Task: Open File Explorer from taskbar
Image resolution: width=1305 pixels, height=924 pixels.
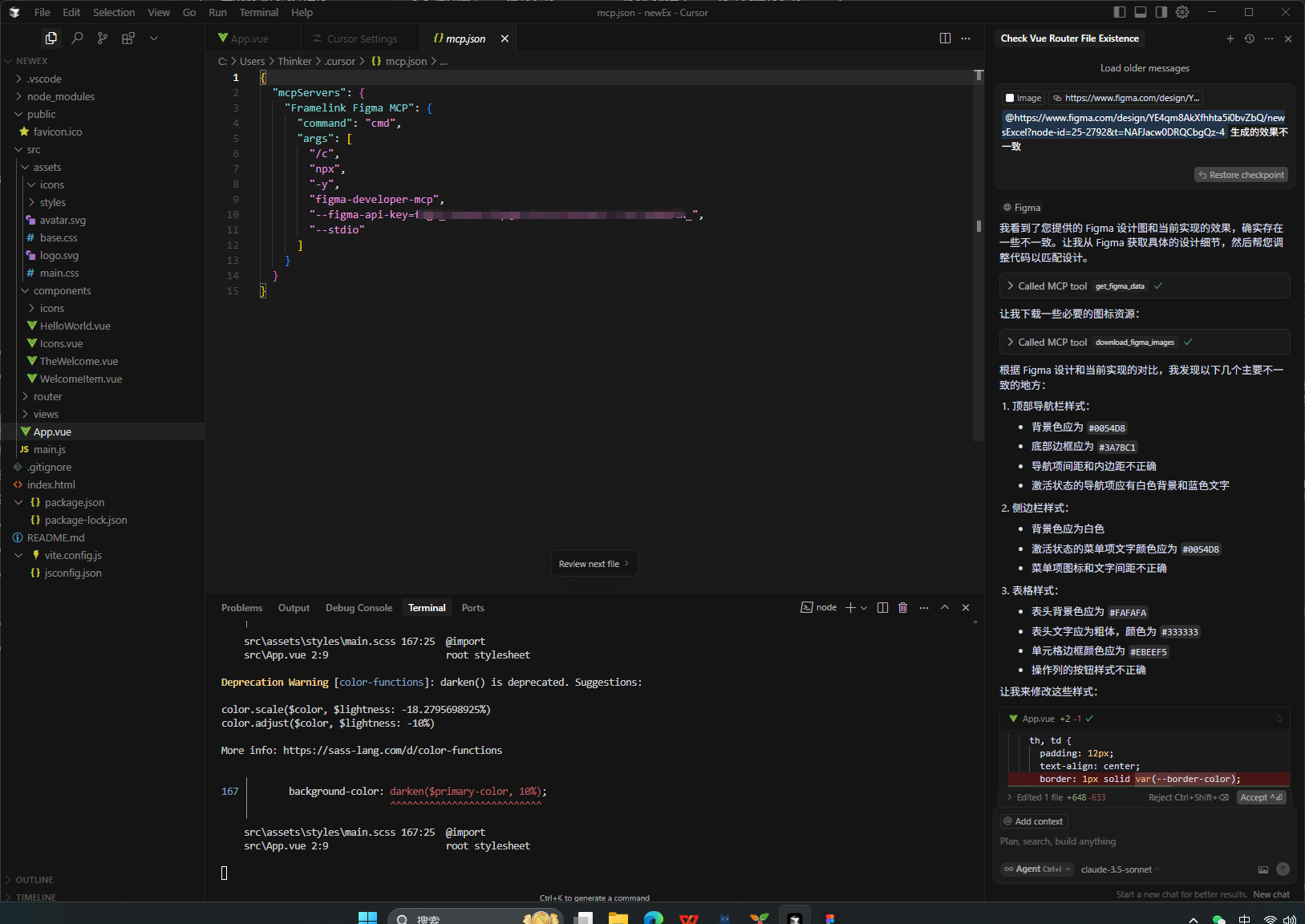Action: (618, 917)
